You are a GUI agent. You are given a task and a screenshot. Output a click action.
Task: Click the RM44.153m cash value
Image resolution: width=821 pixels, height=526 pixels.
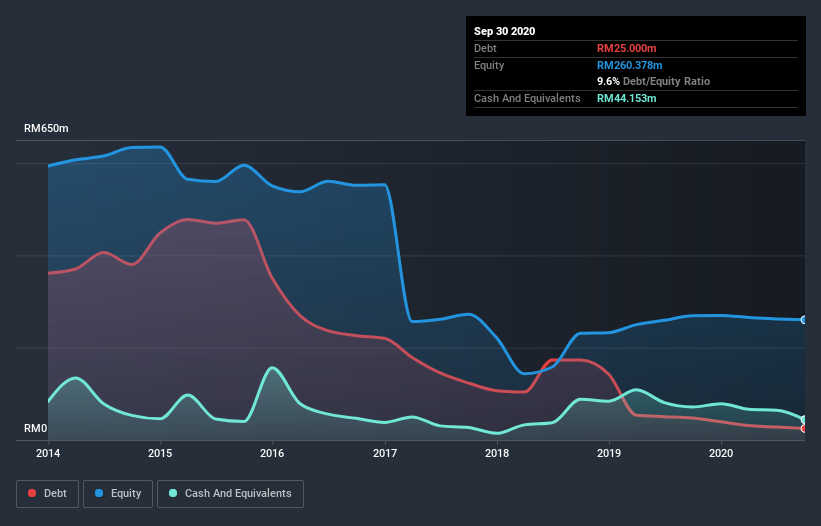627,98
